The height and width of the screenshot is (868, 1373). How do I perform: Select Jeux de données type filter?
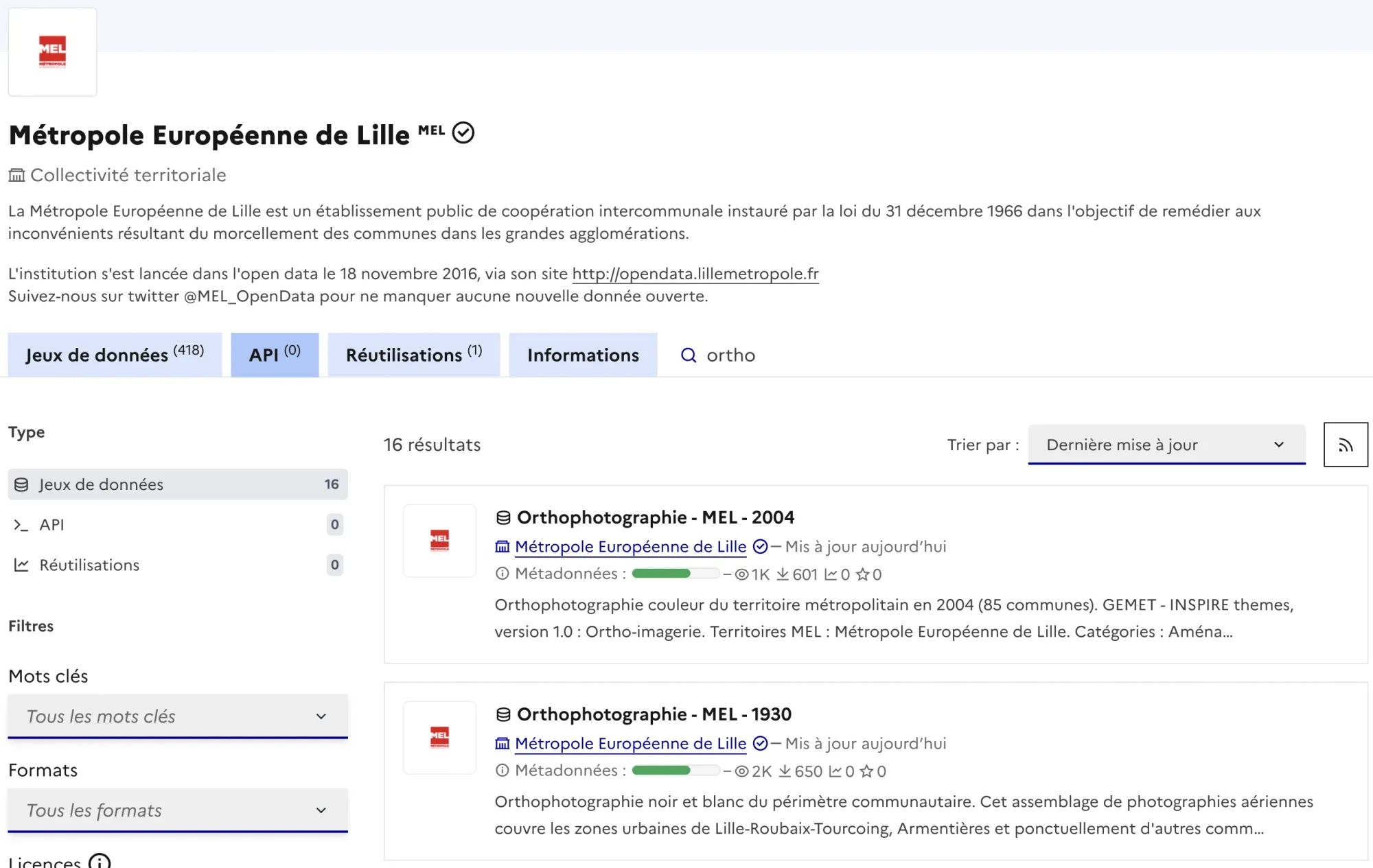[x=178, y=484]
